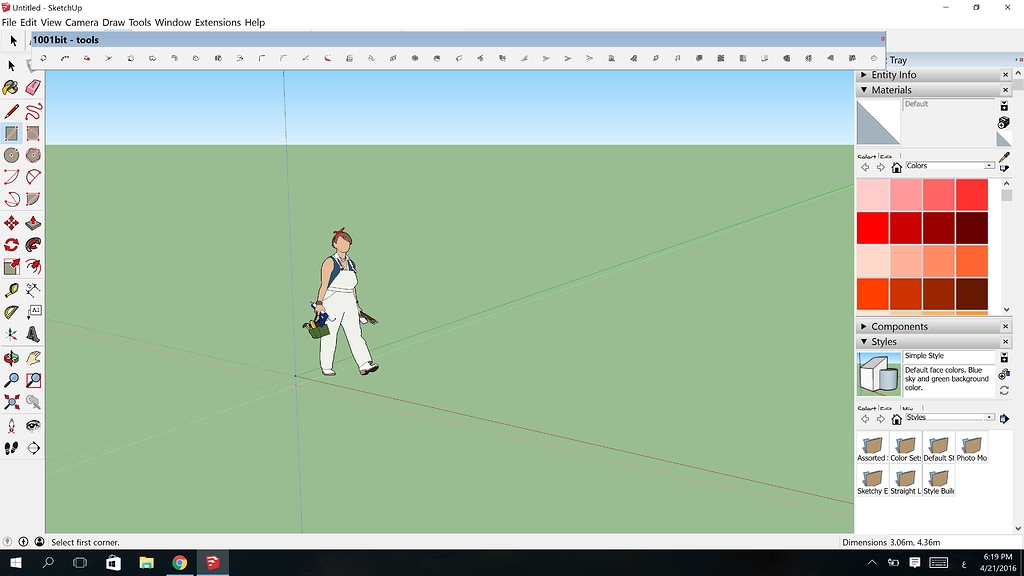This screenshot has width=1024, height=576.
Task: Select the Rectangle tool
Action: 11,133
